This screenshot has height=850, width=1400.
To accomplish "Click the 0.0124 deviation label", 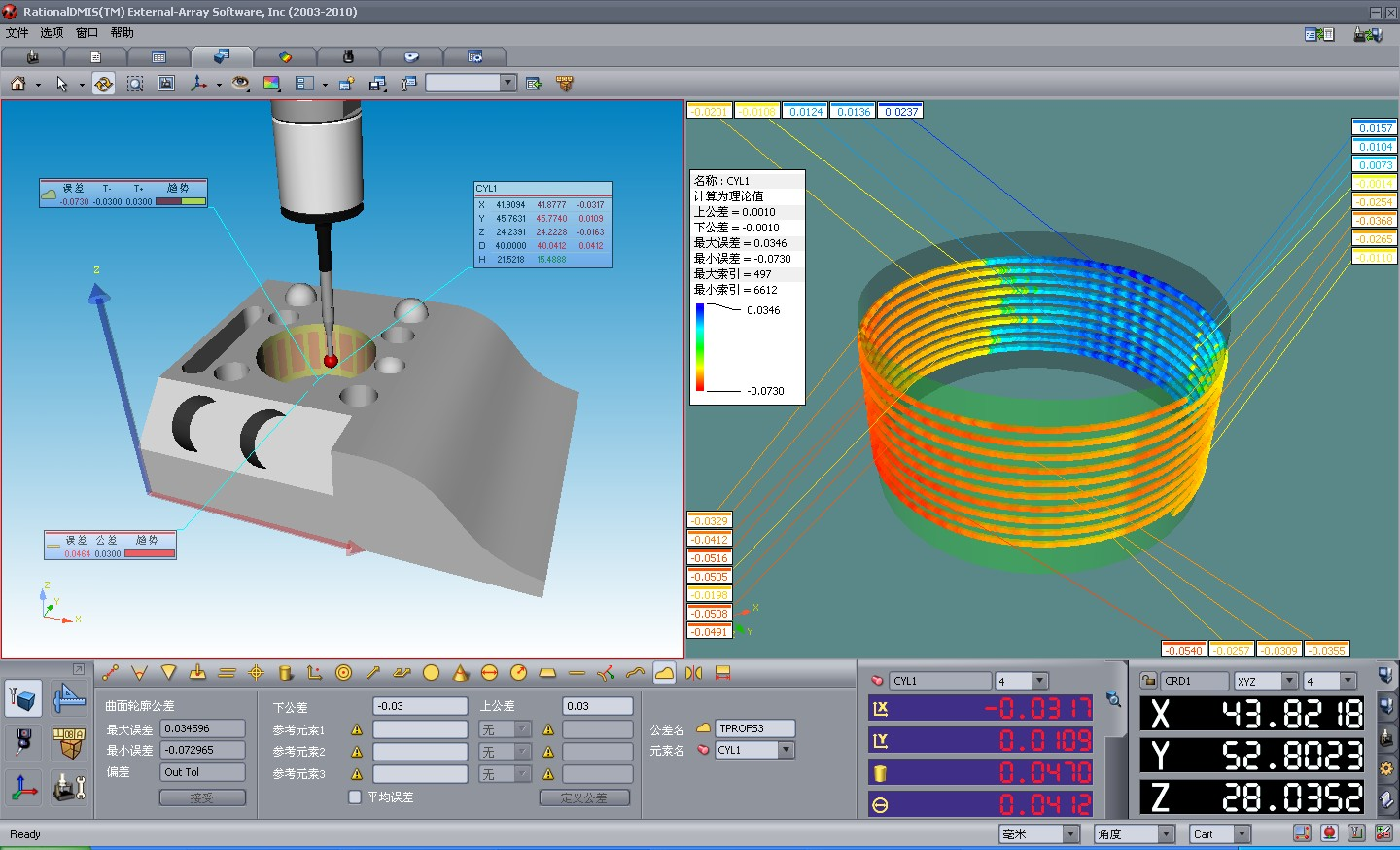I will (x=806, y=111).
